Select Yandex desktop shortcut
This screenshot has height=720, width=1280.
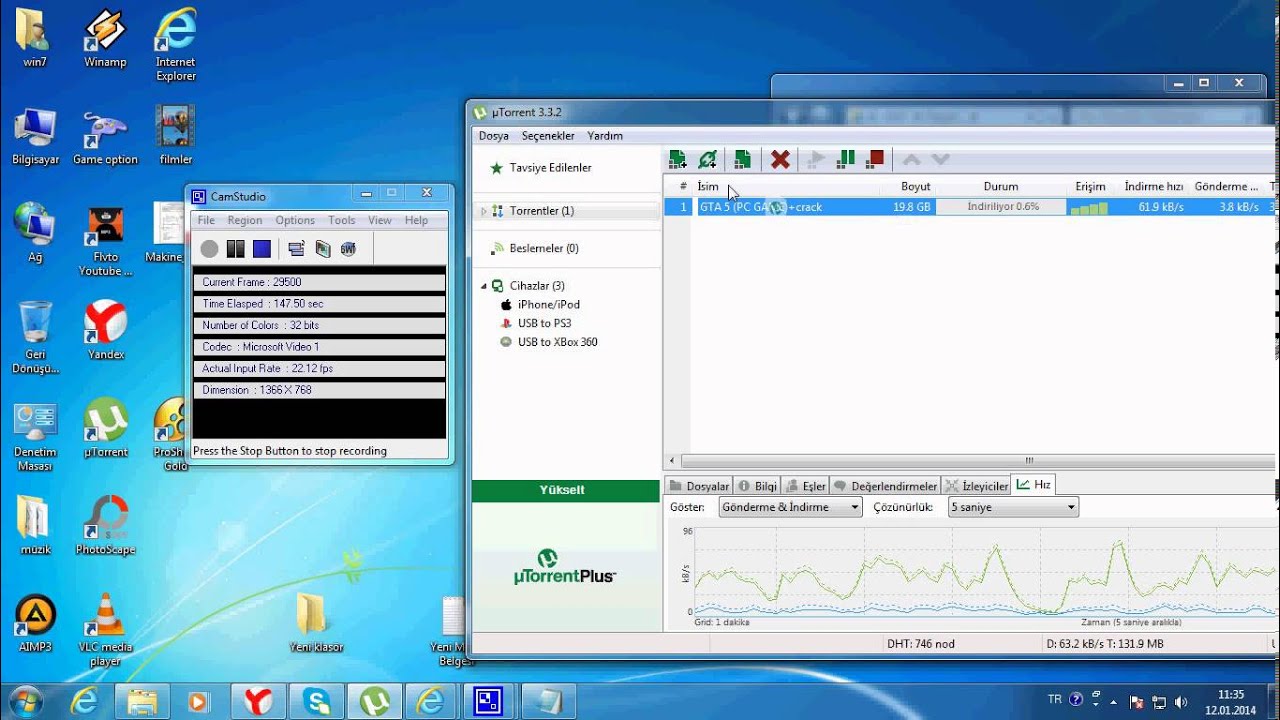click(x=105, y=330)
